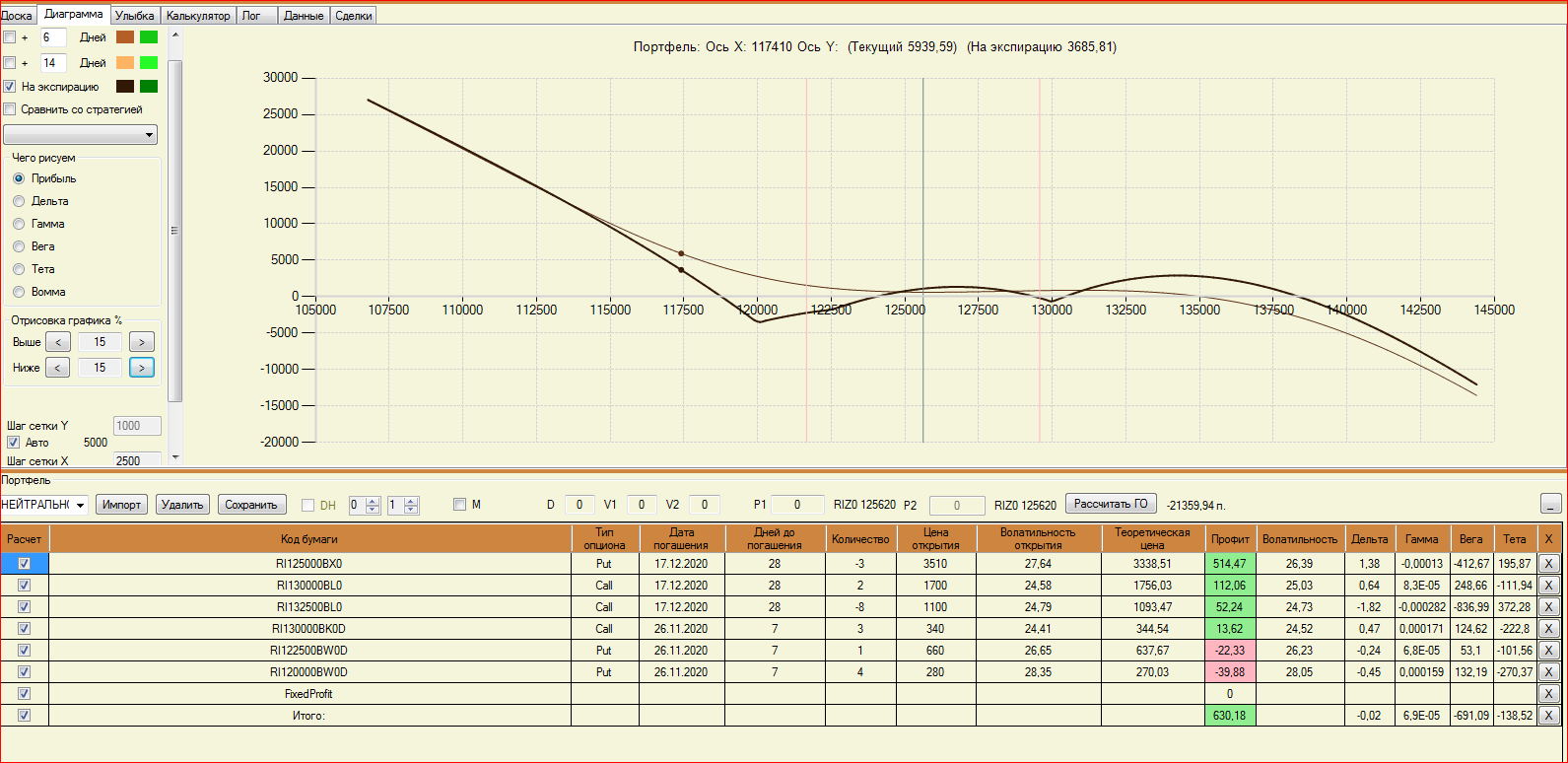Viewport: 1568px width, 763px height.
Task: Uncheck the Расчет box for RI120000BW0D
Action: pos(25,672)
